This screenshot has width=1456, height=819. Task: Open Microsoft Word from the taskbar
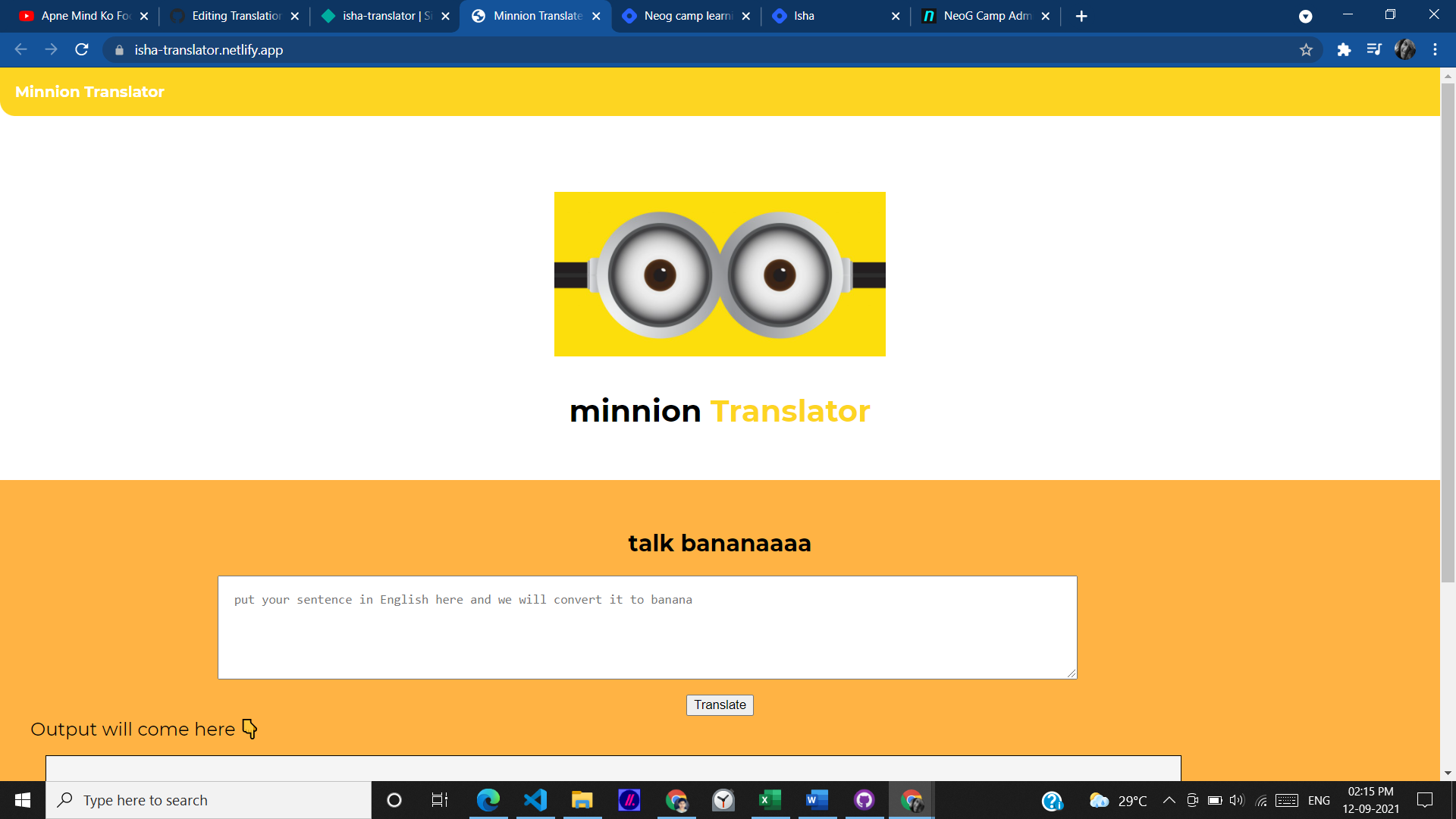tap(817, 800)
